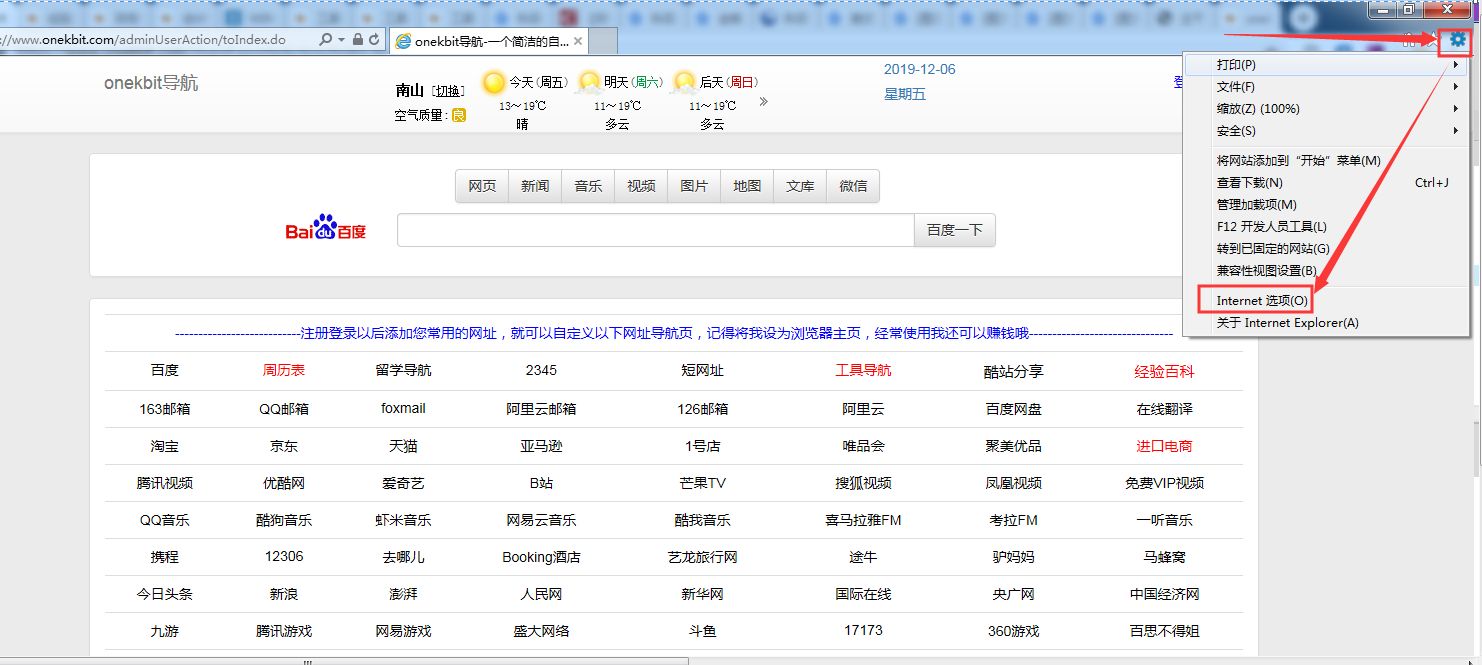Image resolution: width=1482 pixels, height=665 pixels.
Task: Click the double-chevron next to weather forecast
Action: pyautogui.click(x=764, y=102)
